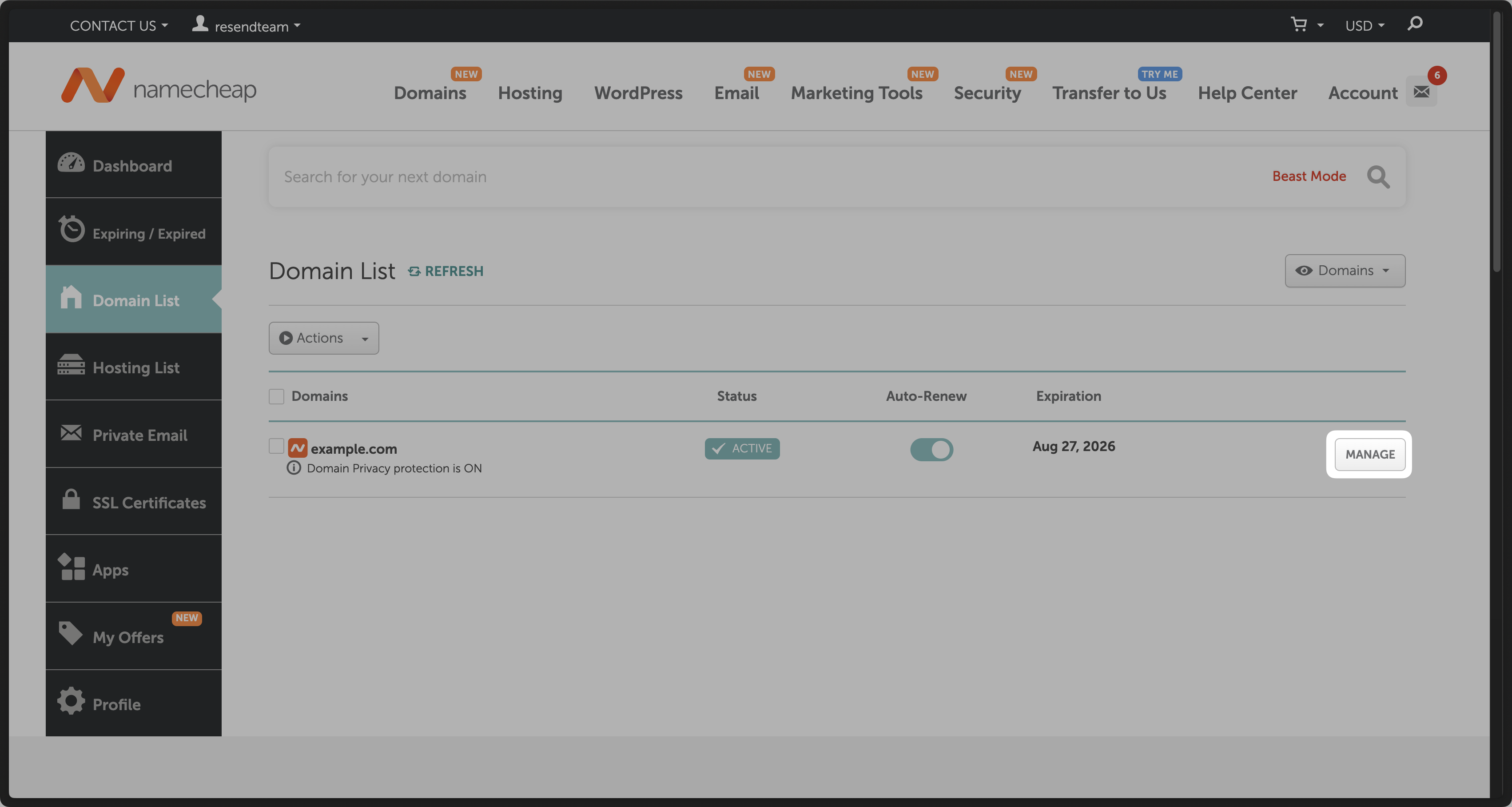This screenshot has height=807, width=1512.
Task: Check the example.com row checkbox
Action: [x=276, y=446]
